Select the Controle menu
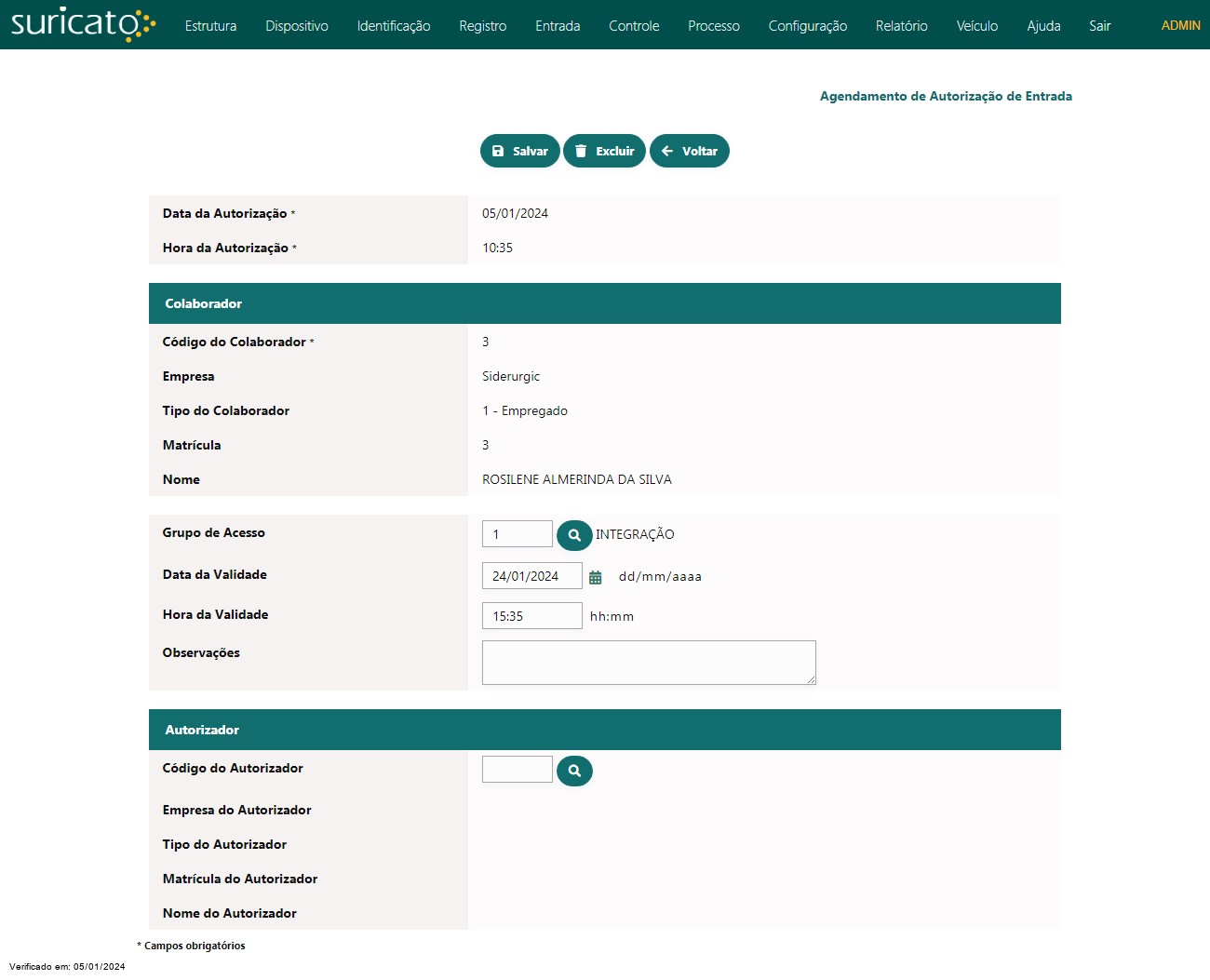The image size is (1210, 980). point(634,26)
